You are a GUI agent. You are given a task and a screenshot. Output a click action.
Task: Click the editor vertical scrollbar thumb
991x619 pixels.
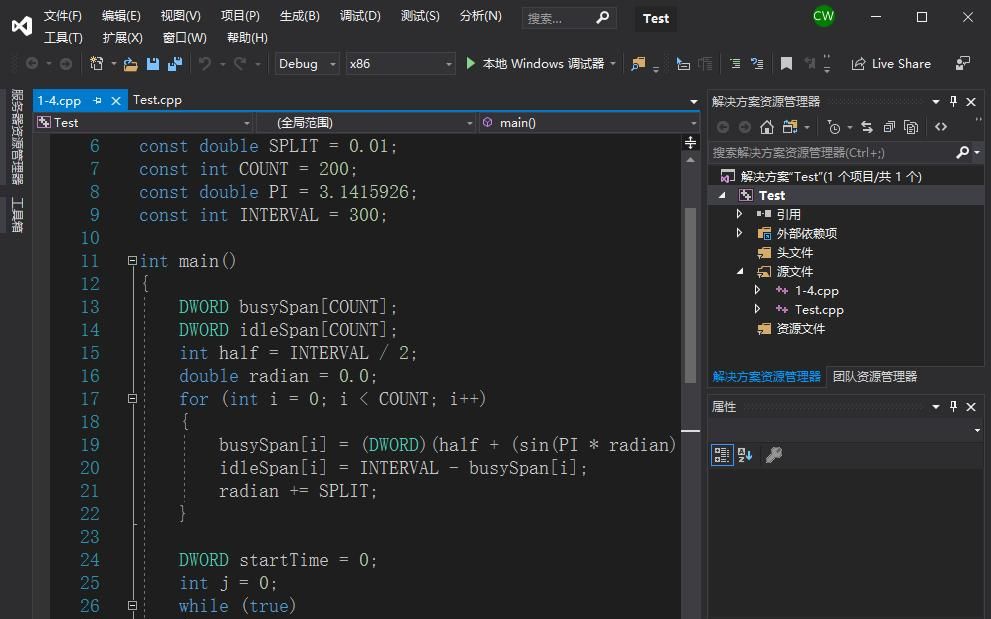690,295
